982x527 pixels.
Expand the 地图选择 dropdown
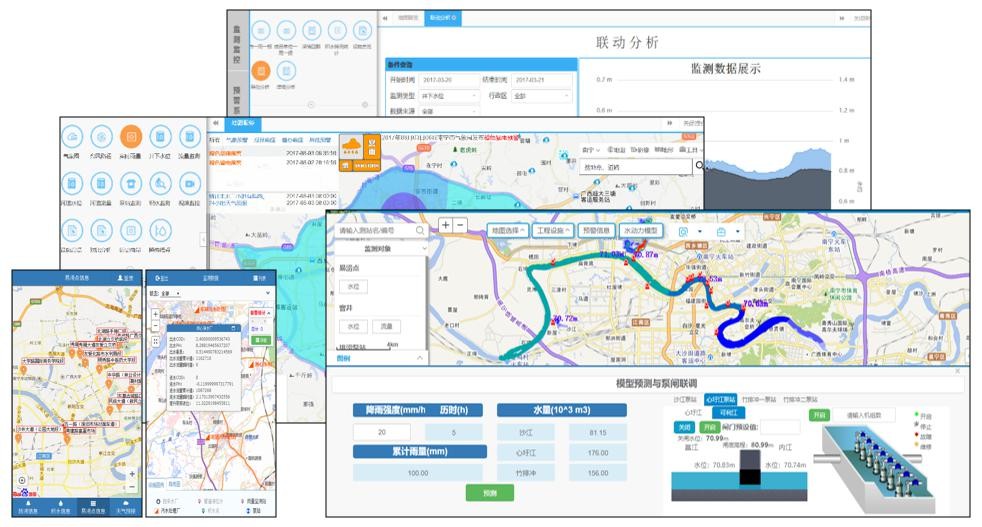coord(507,231)
